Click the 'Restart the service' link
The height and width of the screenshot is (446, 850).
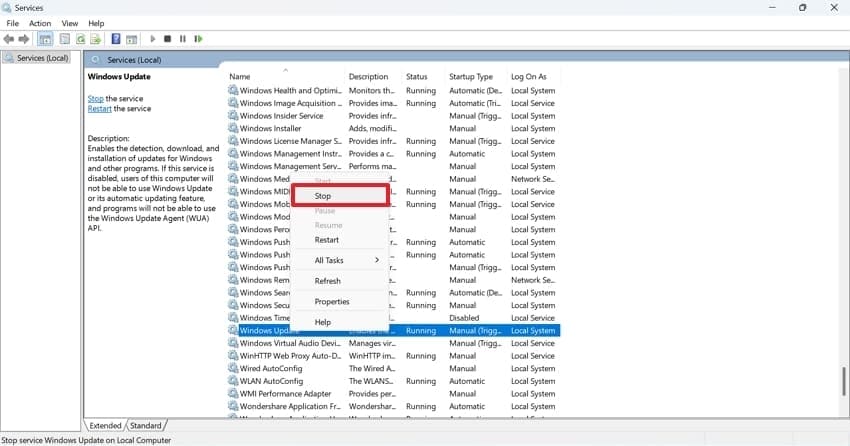[100, 108]
